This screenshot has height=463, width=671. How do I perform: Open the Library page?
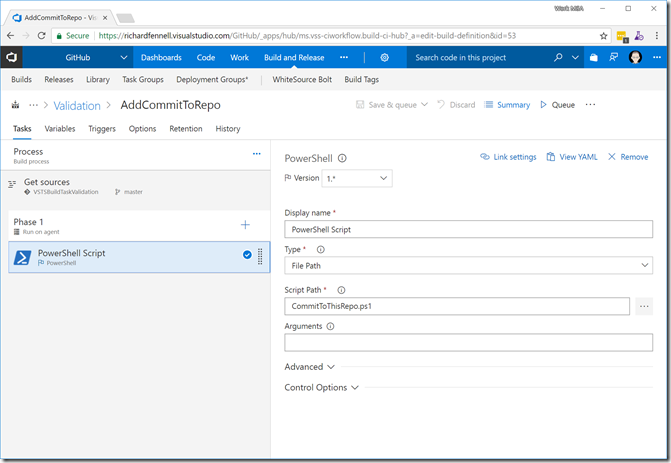click(x=98, y=80)
